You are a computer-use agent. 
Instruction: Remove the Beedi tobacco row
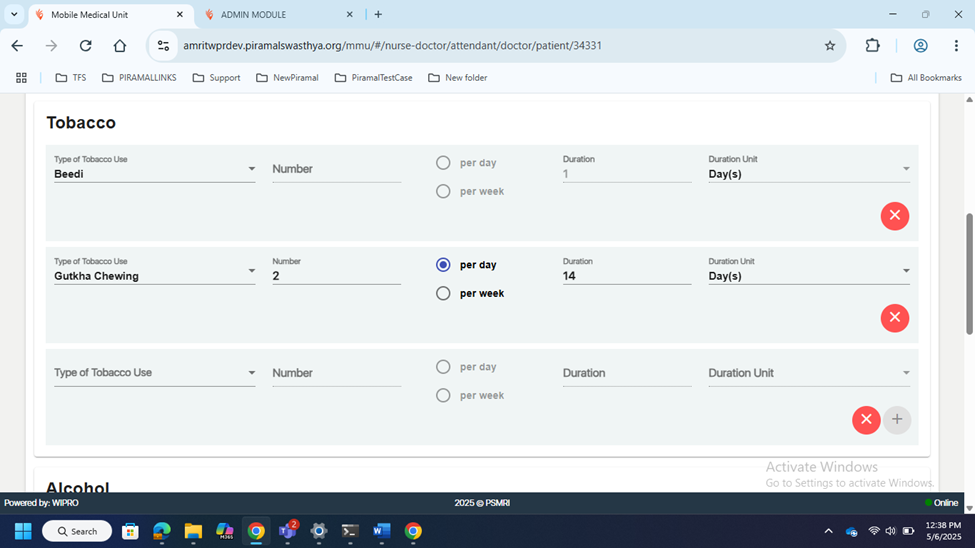click(895, 216)
